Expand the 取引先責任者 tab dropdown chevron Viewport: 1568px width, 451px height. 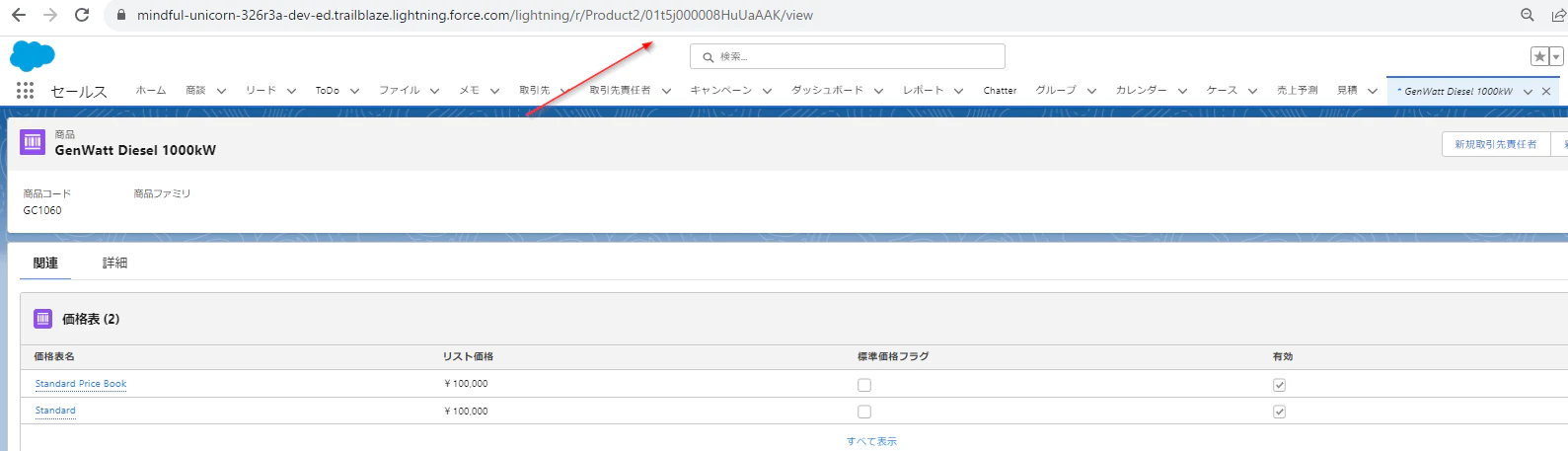pyautogui.click(x=666, y=91)
